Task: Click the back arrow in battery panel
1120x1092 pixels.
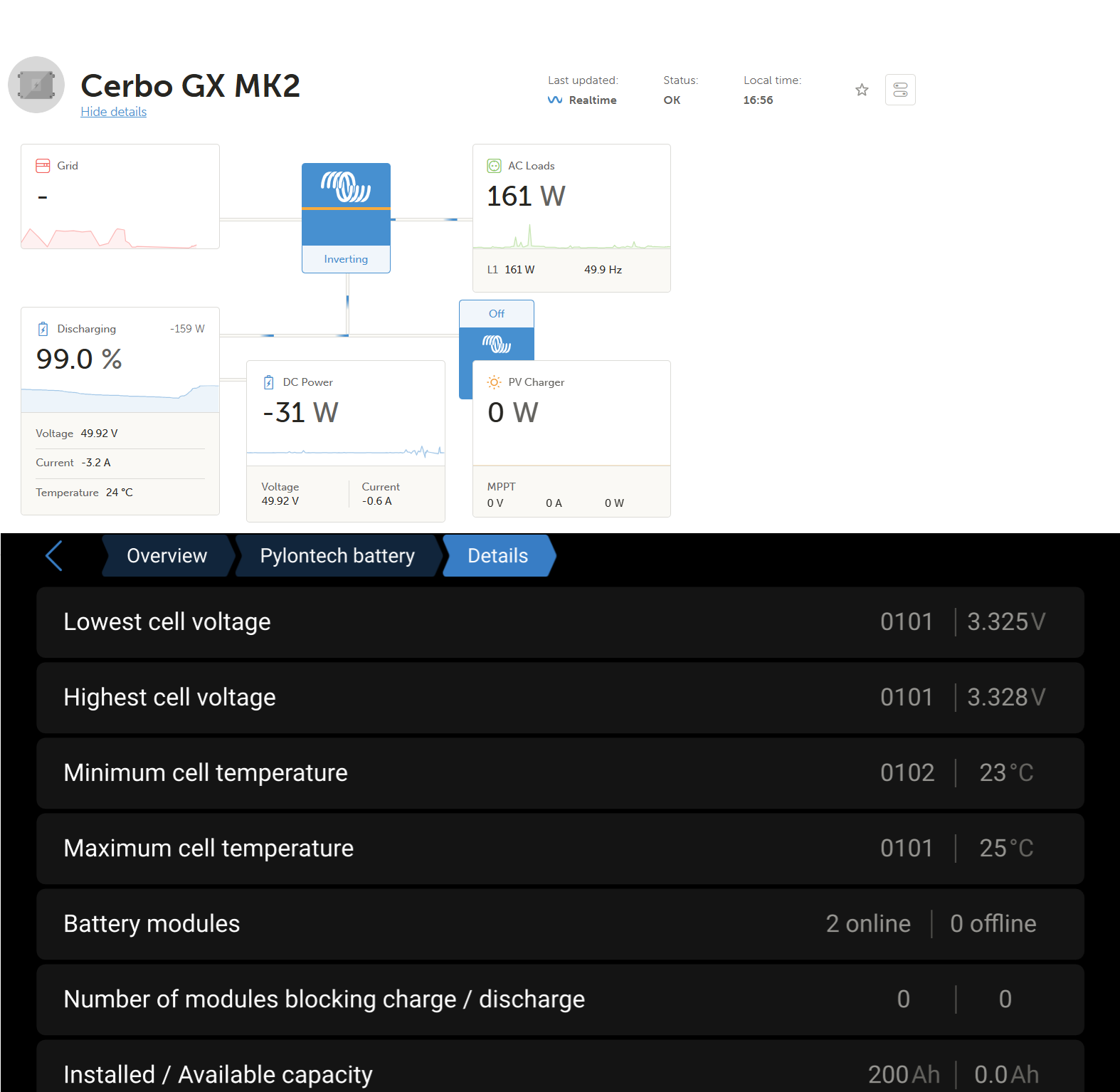Action: 54,555
